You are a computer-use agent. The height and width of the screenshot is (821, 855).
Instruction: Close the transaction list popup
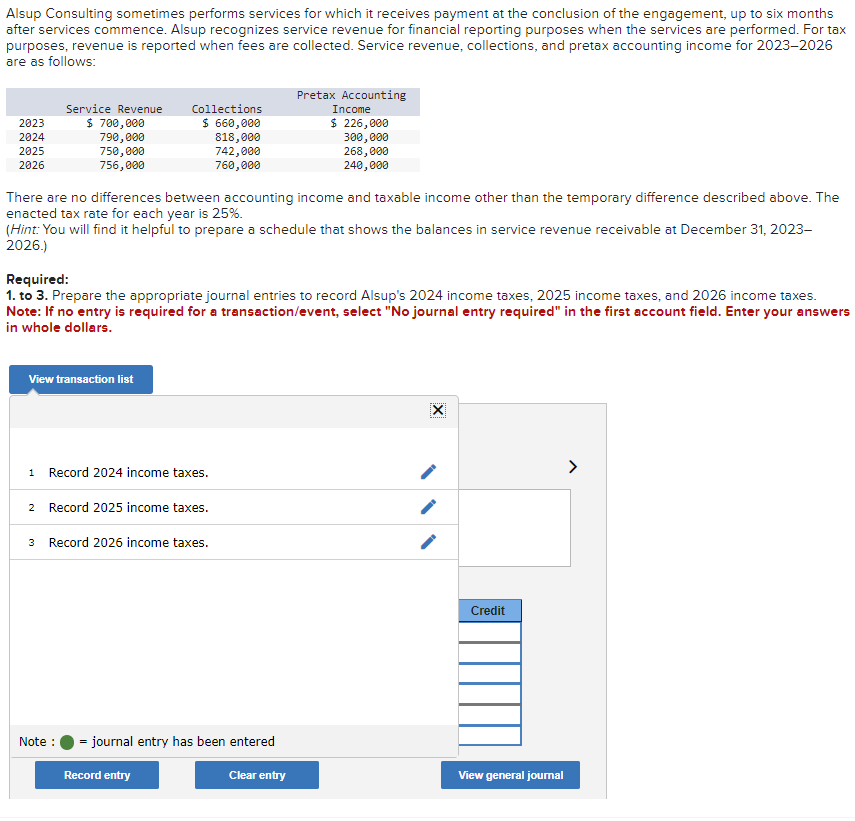tap(437, 410)
